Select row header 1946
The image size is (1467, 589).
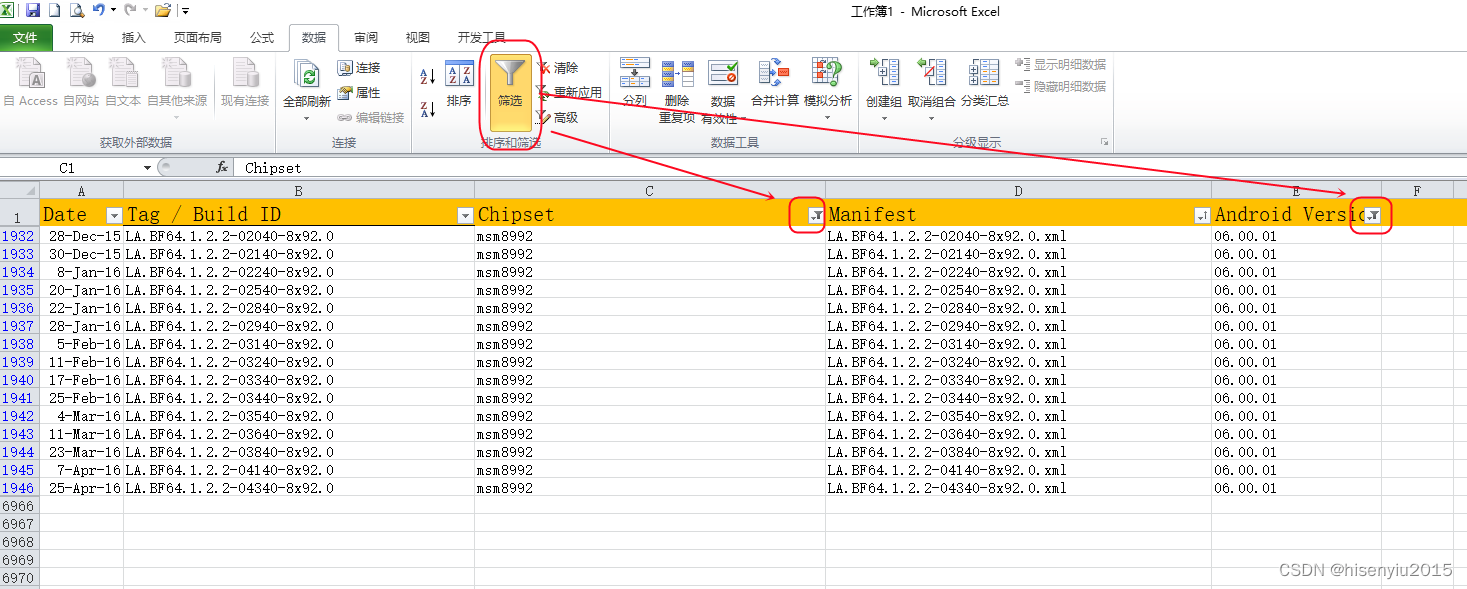point(19,488)
